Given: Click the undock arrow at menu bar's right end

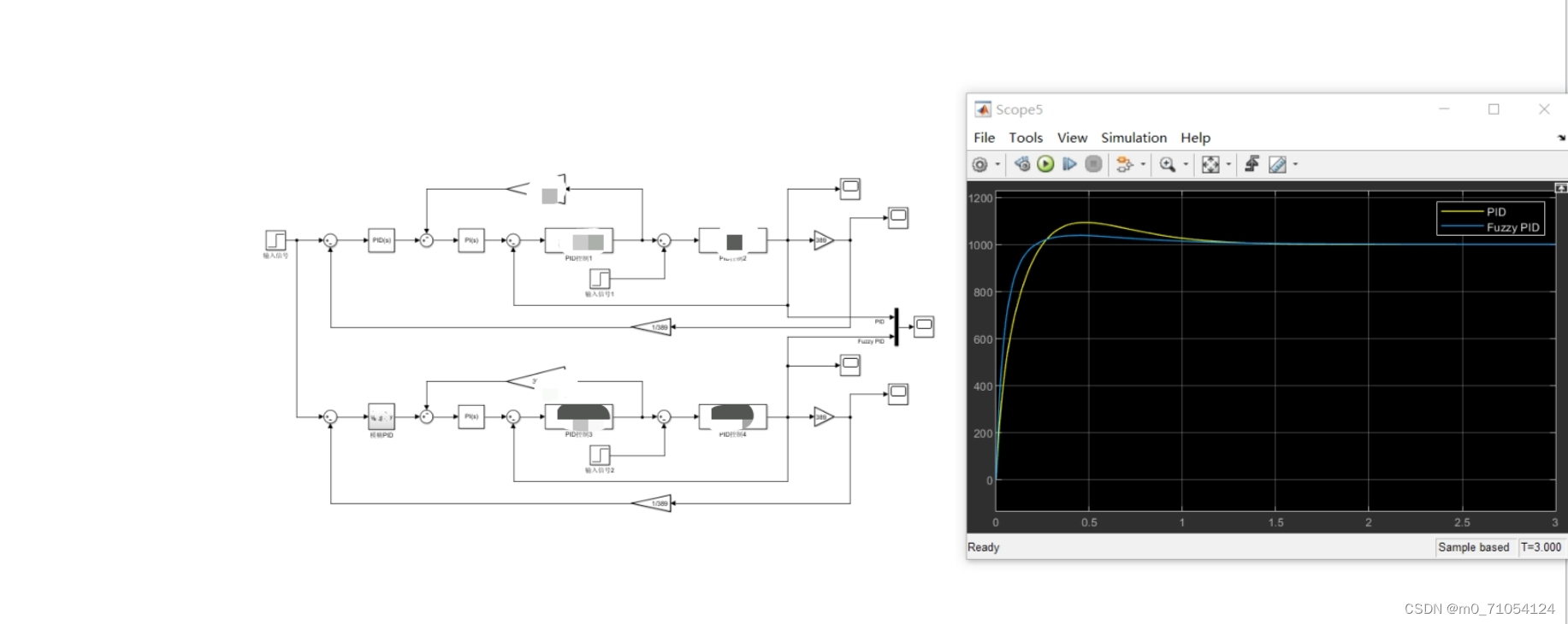Looking at the screenshot, I should pos(1561,138).
